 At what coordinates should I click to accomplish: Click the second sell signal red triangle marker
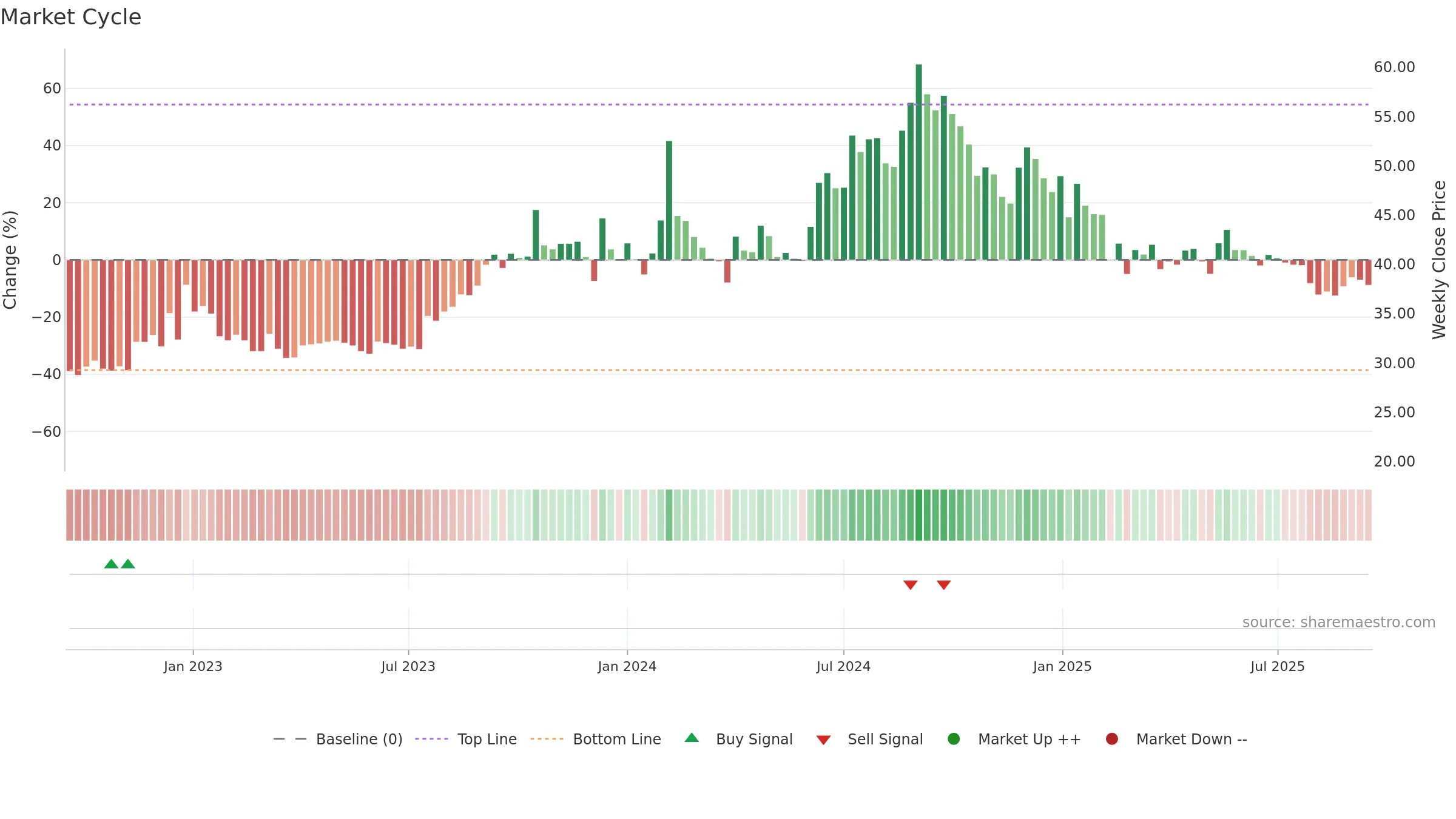click(943, 585)
